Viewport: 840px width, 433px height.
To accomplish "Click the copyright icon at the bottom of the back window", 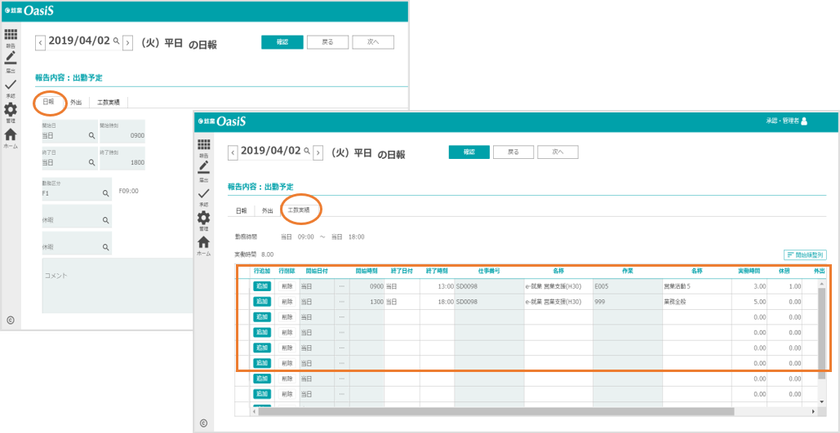I will [x=10, y=320].
